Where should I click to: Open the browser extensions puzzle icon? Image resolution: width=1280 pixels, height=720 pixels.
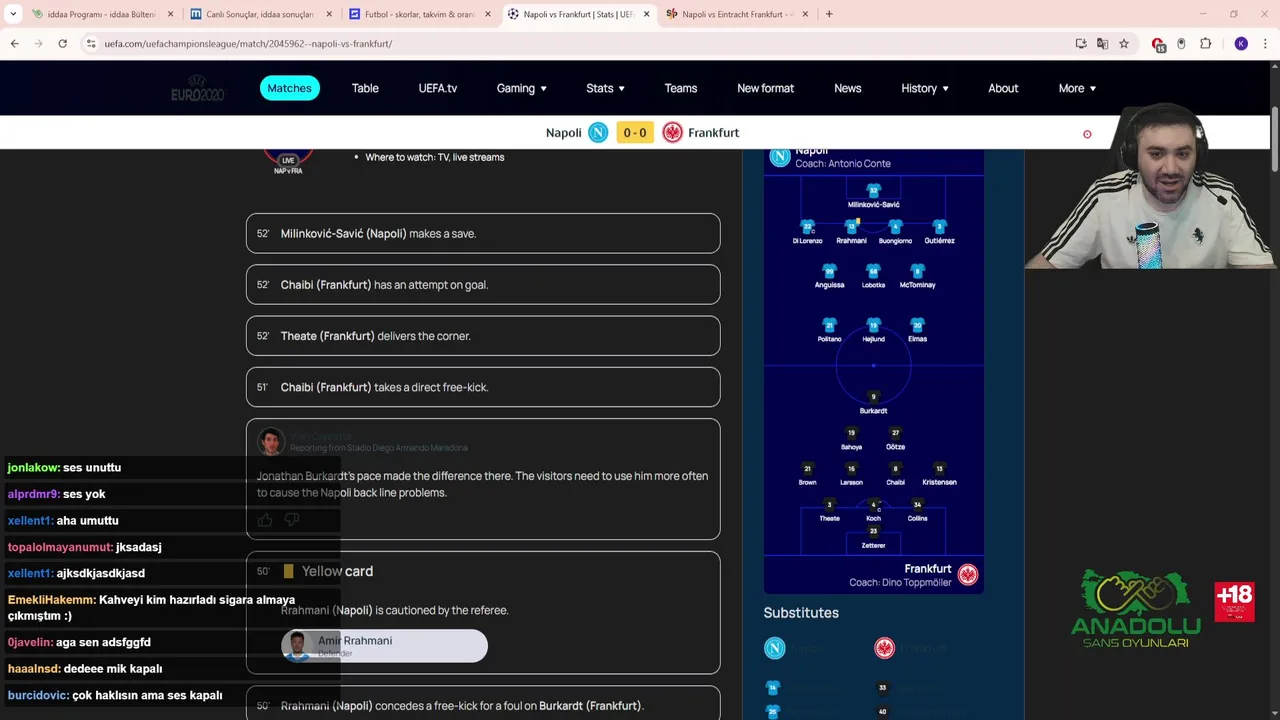(x=1205, y=44)
